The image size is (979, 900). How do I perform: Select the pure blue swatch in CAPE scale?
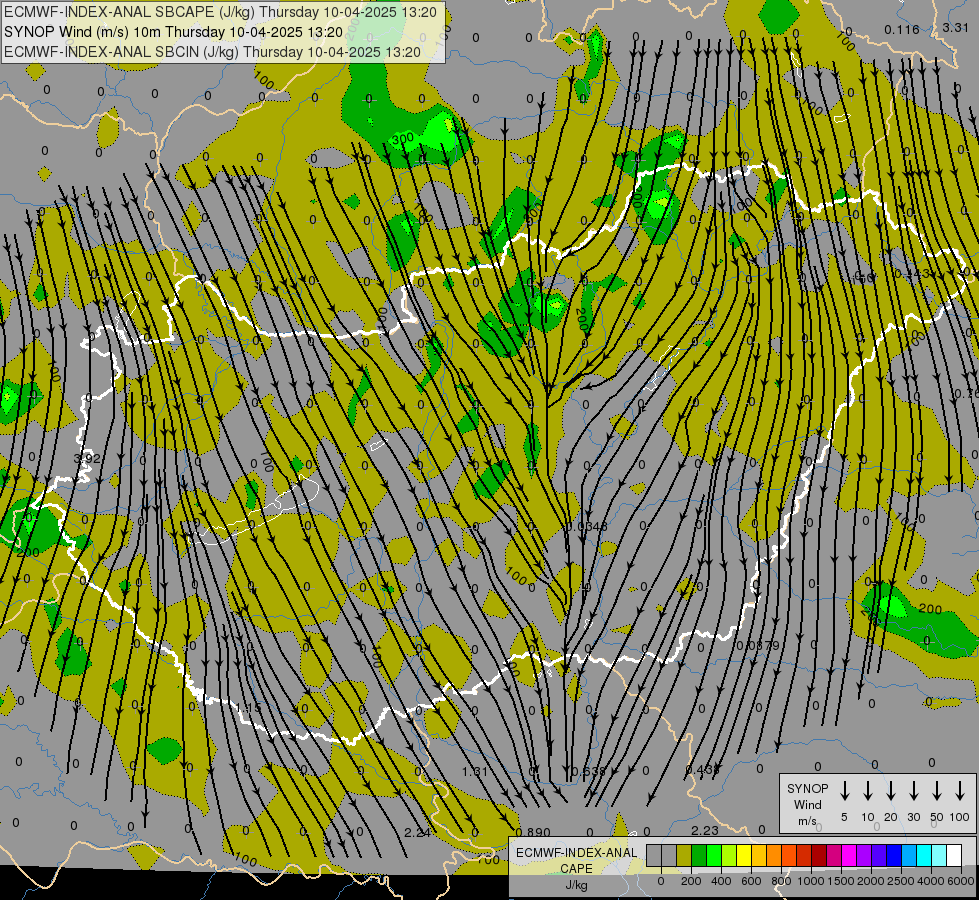[x=894, y=855]
